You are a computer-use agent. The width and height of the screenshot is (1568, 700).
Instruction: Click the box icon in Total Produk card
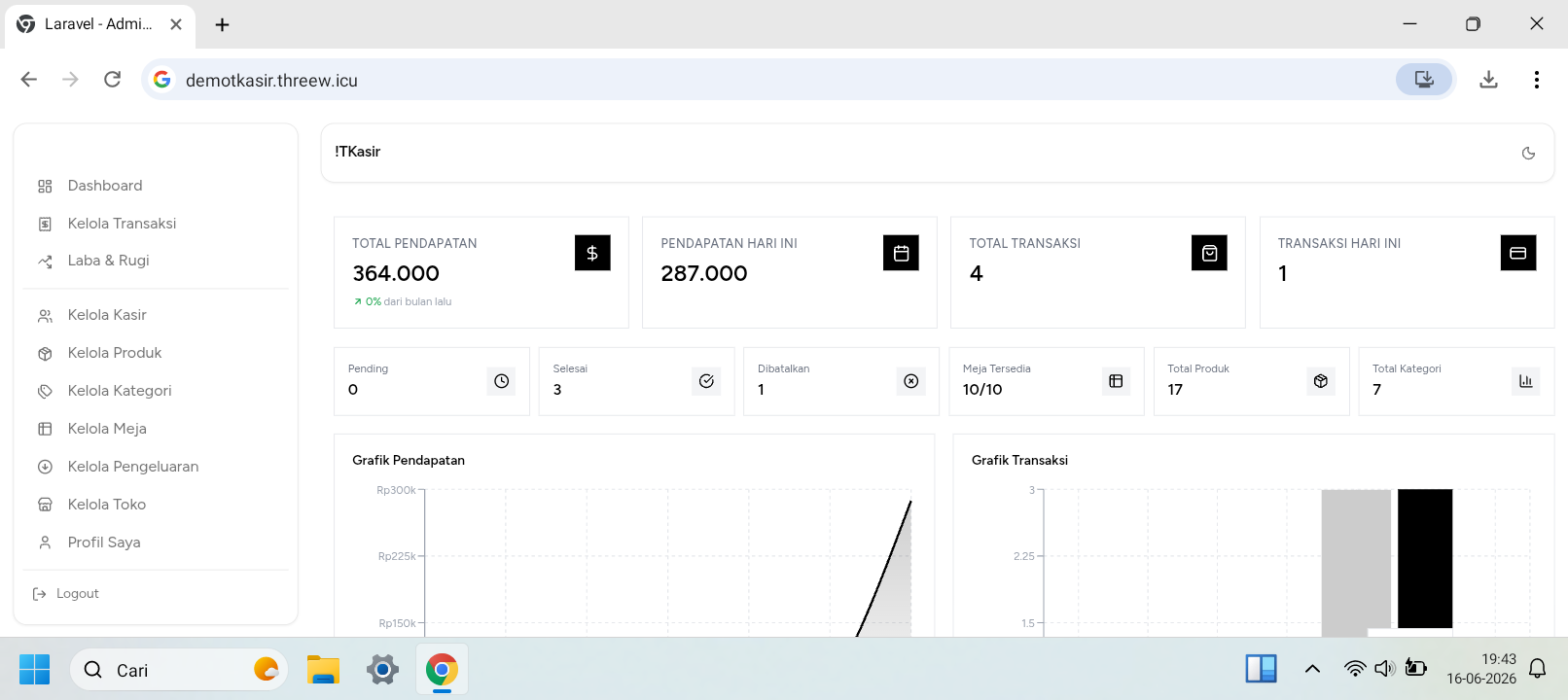(x=1320, y=381)
